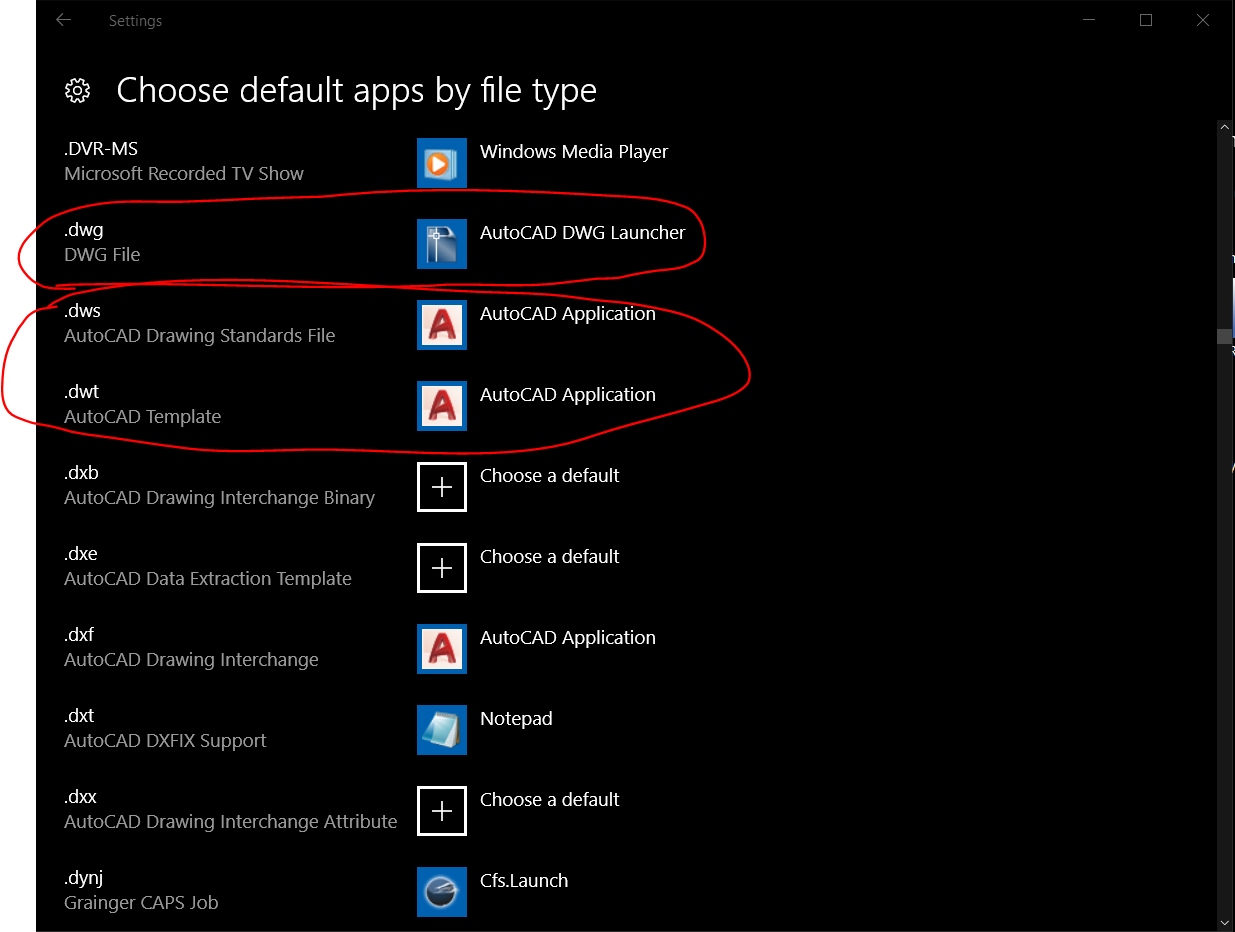The height and width of the screenshot is (932, 1235).
Task: Select the .DVR-MS file extension text
Action: coord(101,149)
